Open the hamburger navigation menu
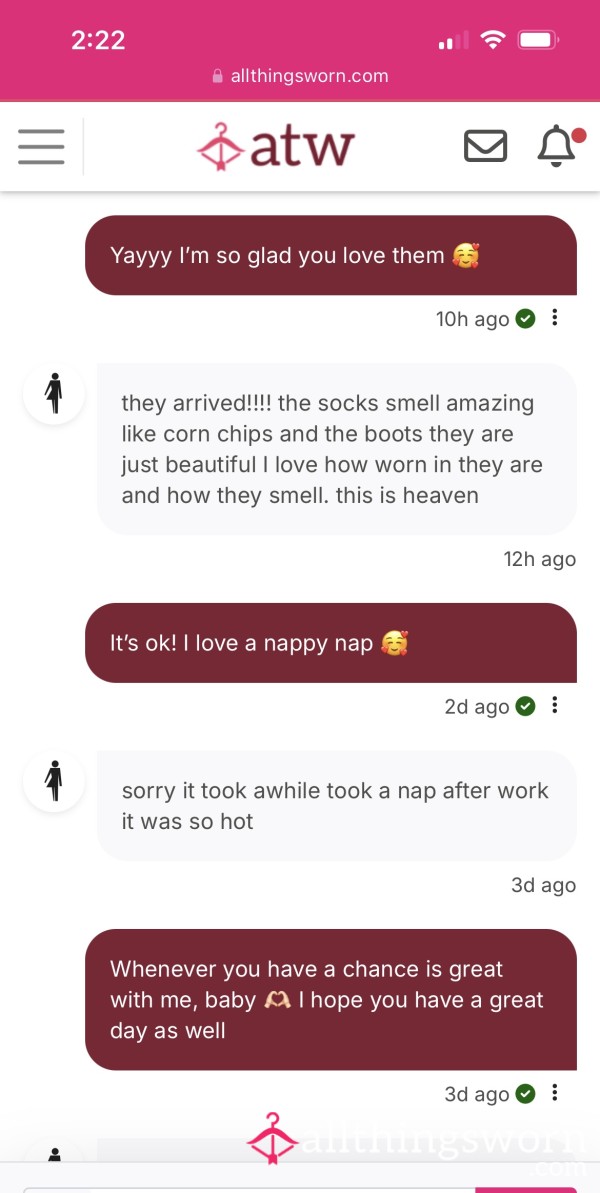This screenshot has width=600, height=1193. tap(41, 146)
